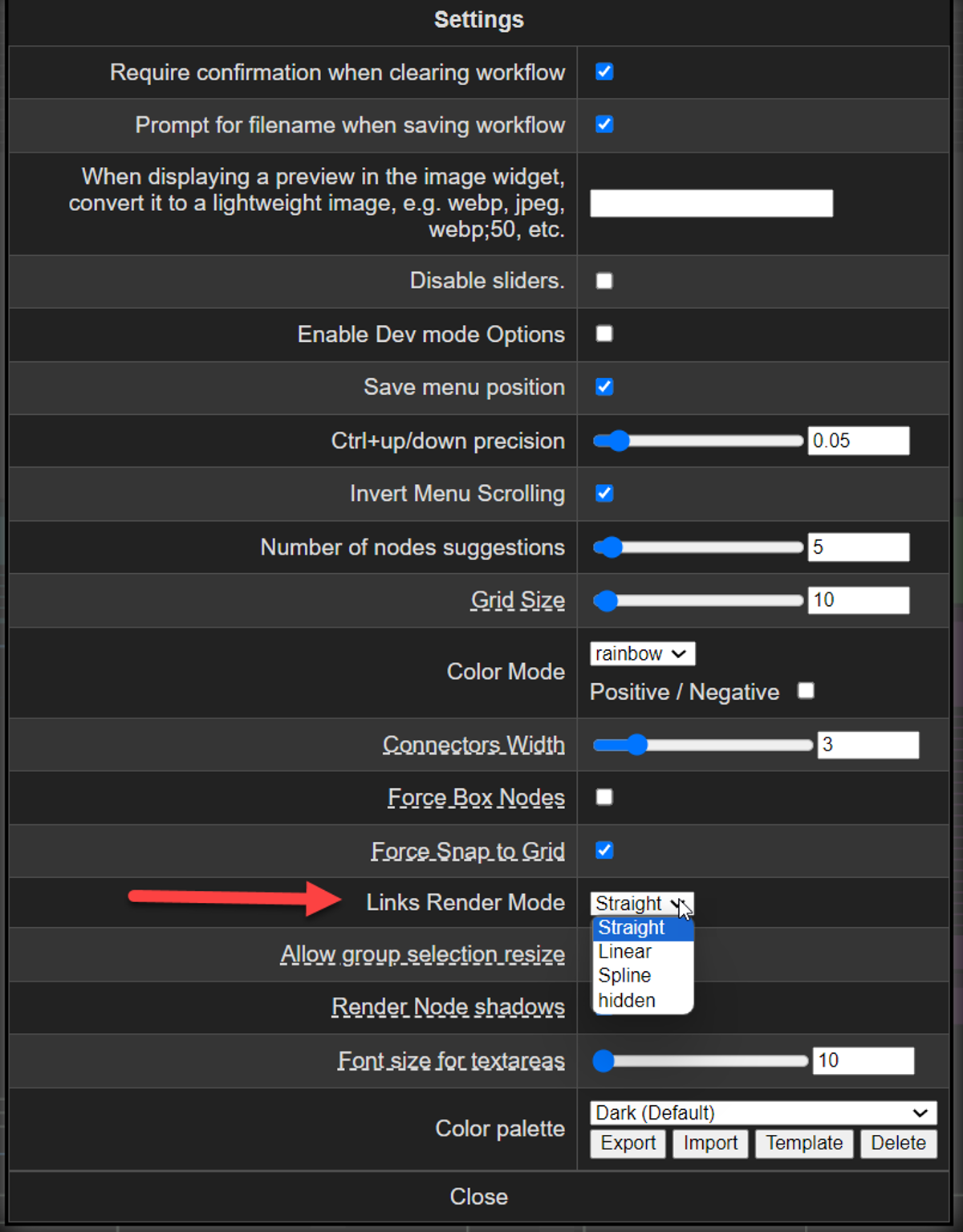This screenshot has width=963, height=1232.
Task: Delete the selected color palette
Action: pyautogui.click(x=898, y=1143)
